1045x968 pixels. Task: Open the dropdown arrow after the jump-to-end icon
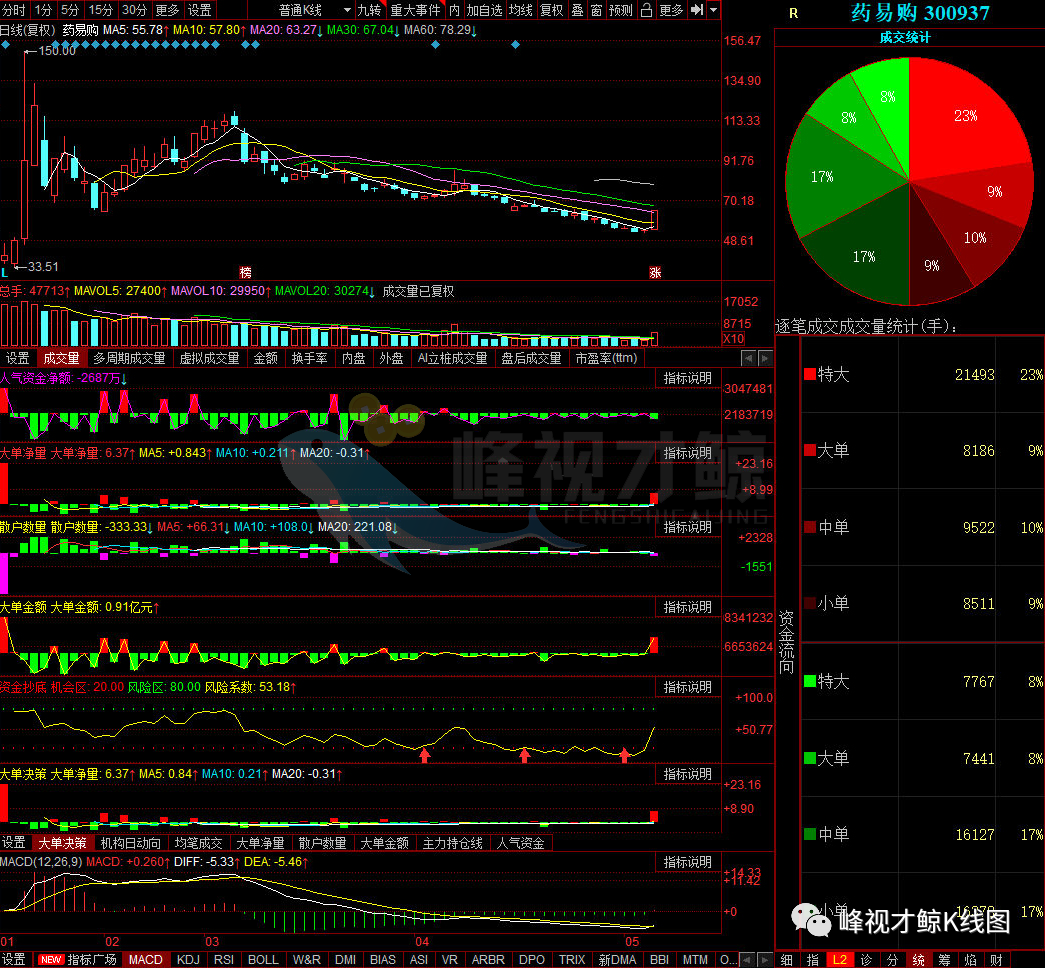tap(713, 10)
